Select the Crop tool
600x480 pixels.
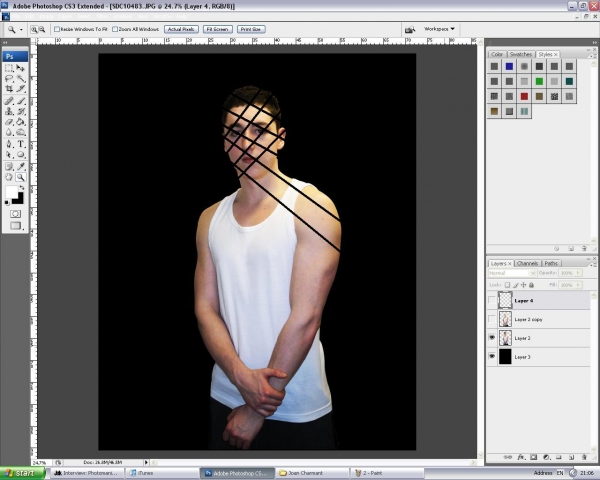tap(9, 89)
